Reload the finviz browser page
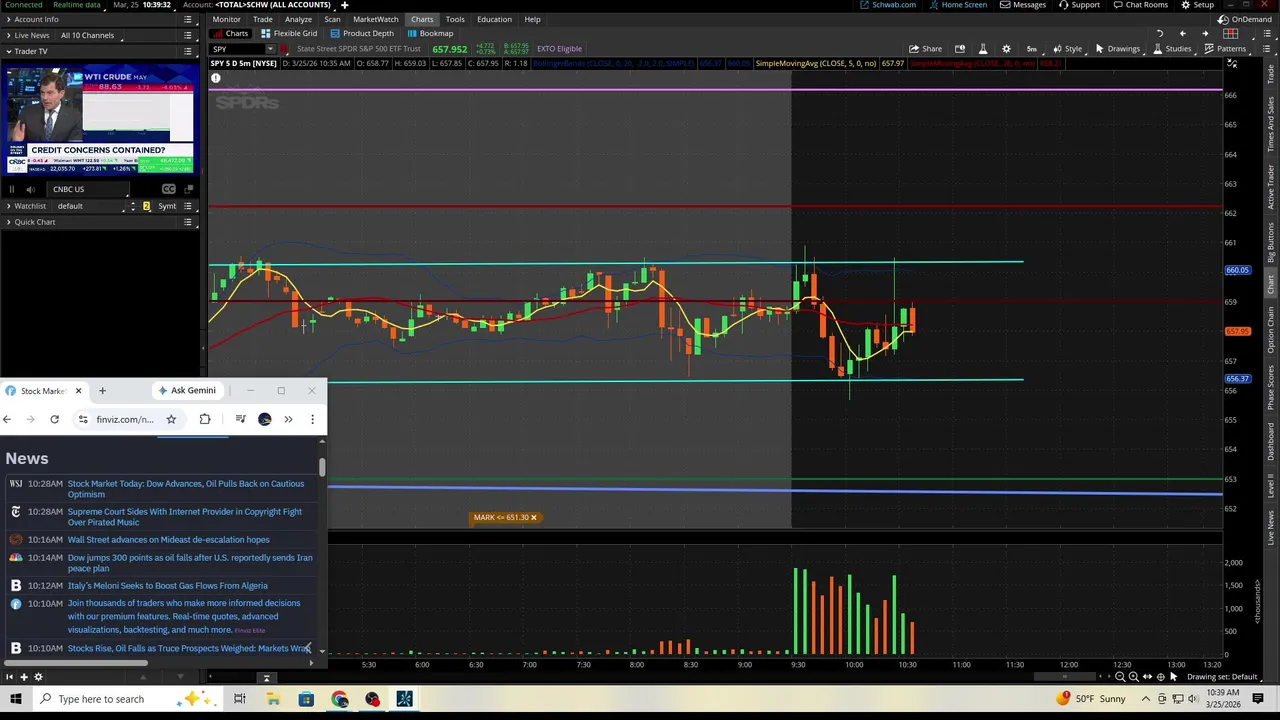Screen dimensions: 1280x720 click(x=54, y=419)
